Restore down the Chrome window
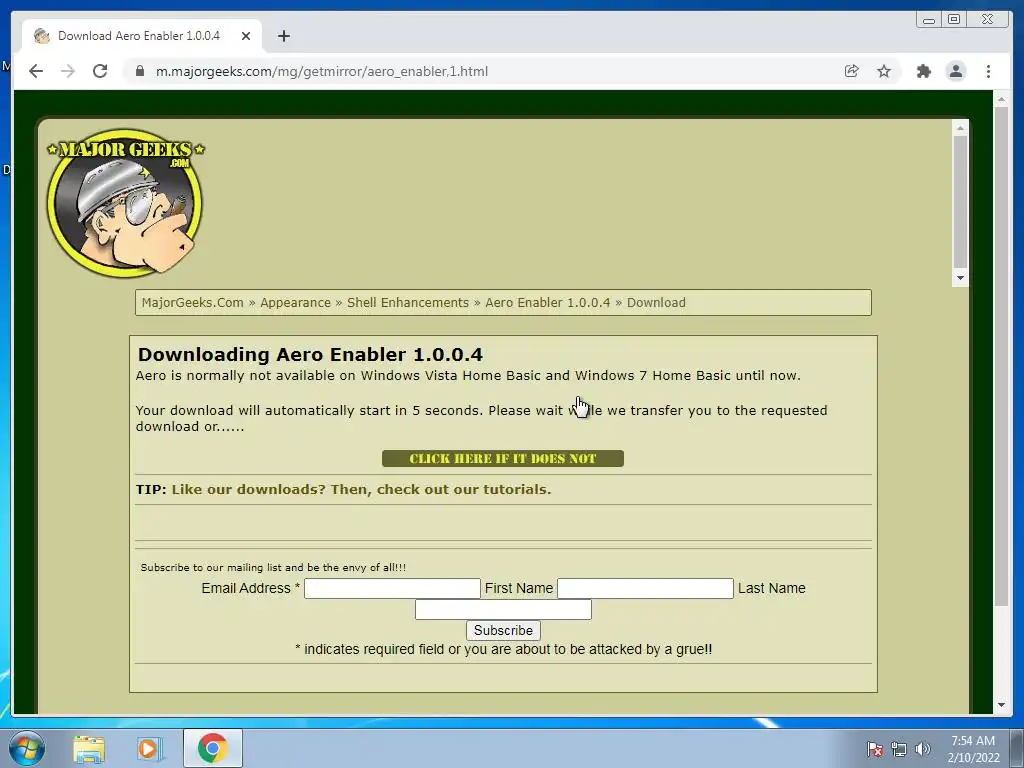1024x768 pixels. point(954,20)
